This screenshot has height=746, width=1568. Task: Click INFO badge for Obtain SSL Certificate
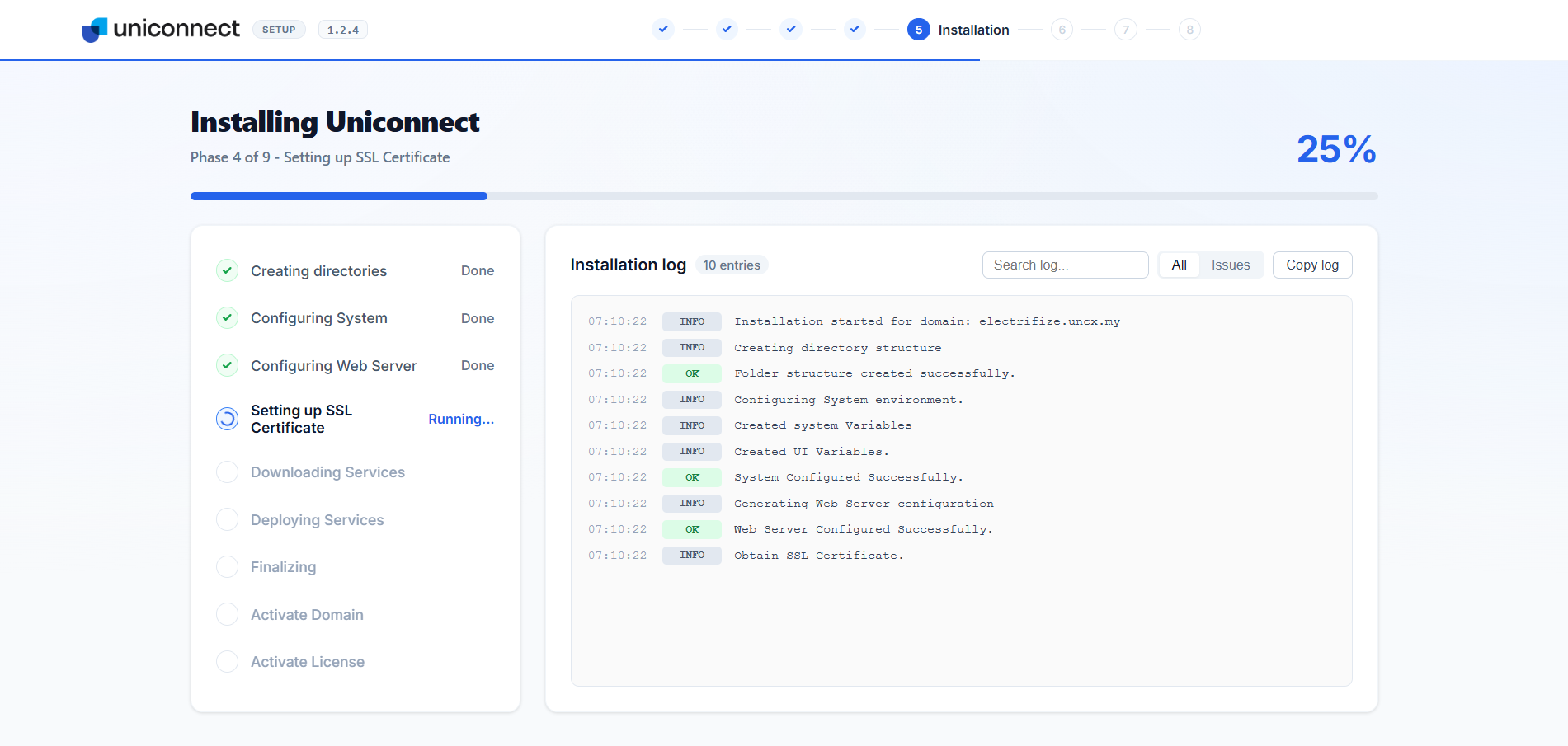pos(692,556)
